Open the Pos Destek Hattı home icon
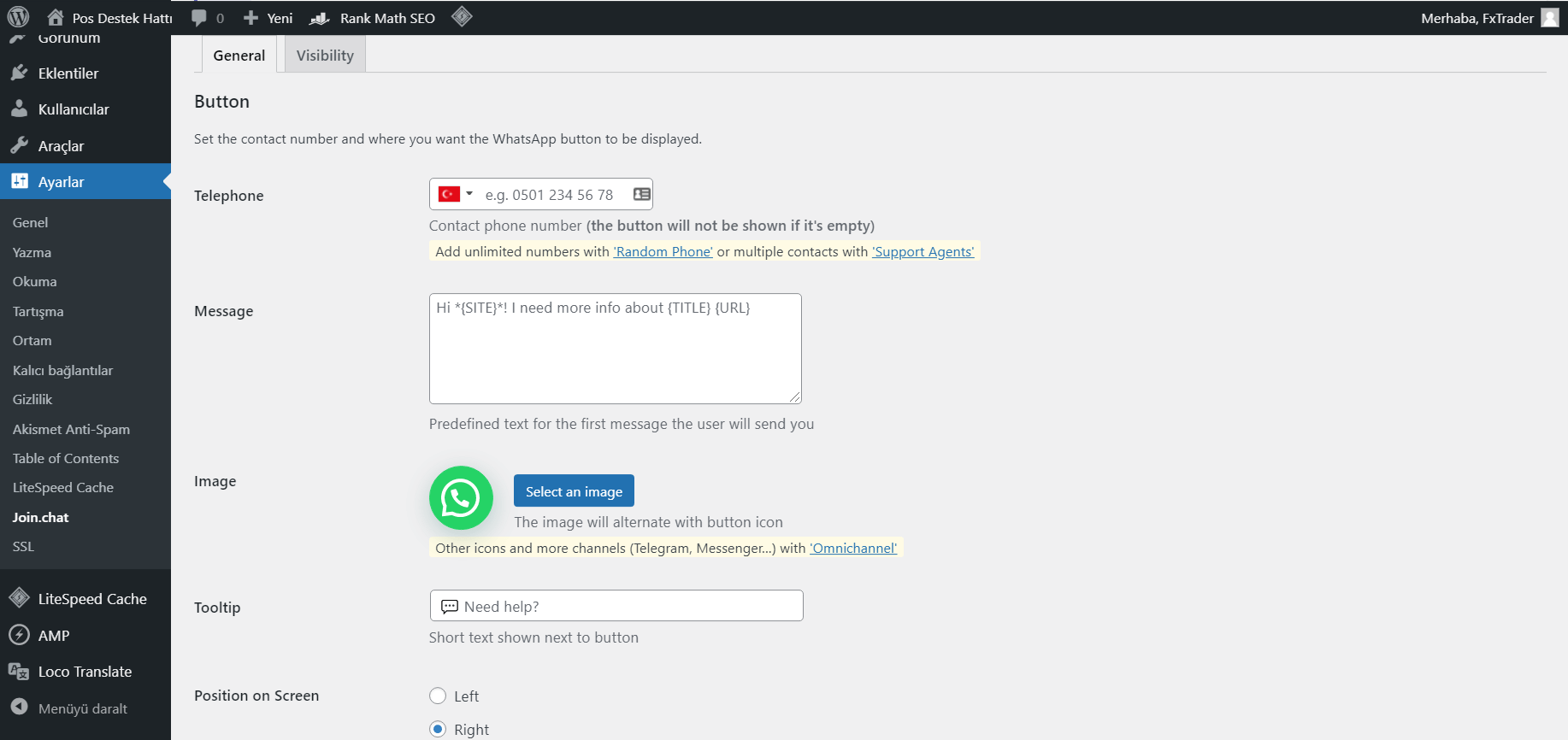The width and height of the screenshot is (1568, 740). (x=56, y=17)
